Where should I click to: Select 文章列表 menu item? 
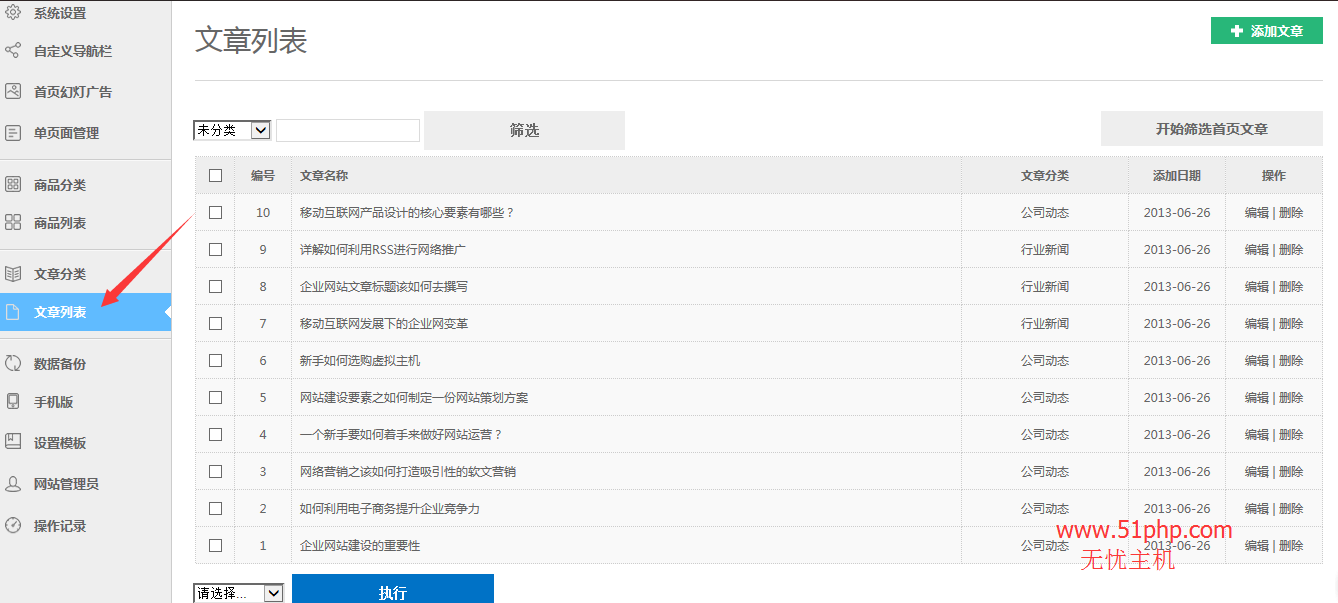[x=85, y=312]
